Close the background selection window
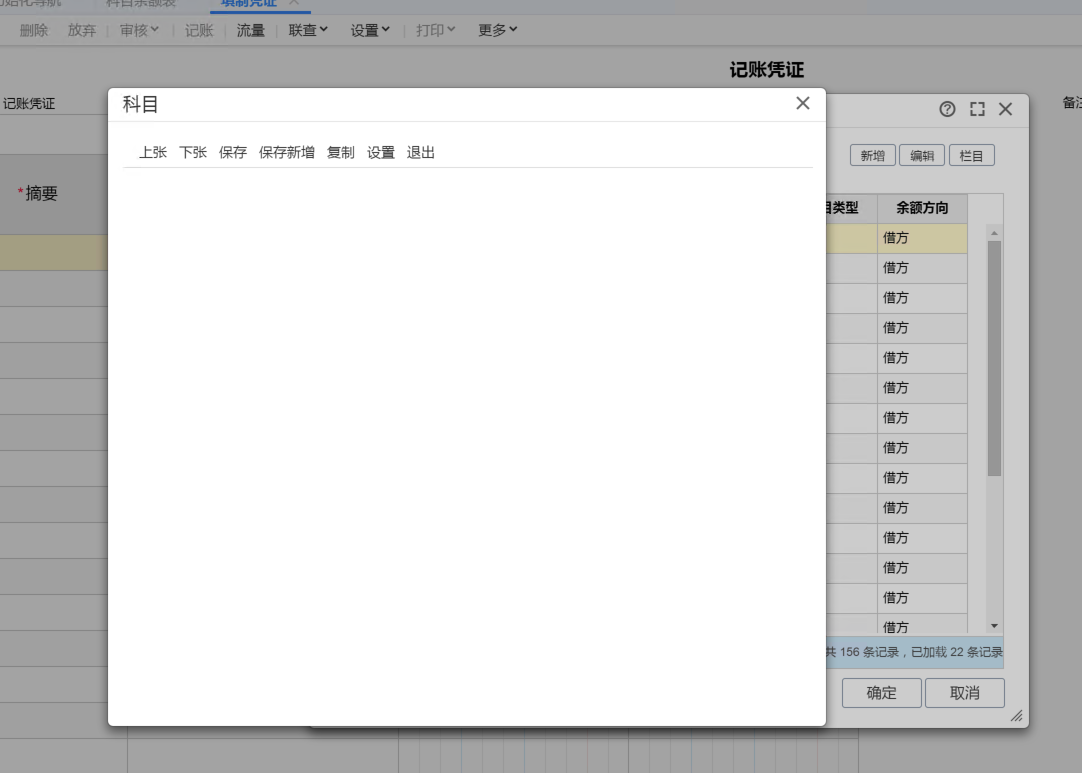 pyautogui.click(x=1005, y=109)
